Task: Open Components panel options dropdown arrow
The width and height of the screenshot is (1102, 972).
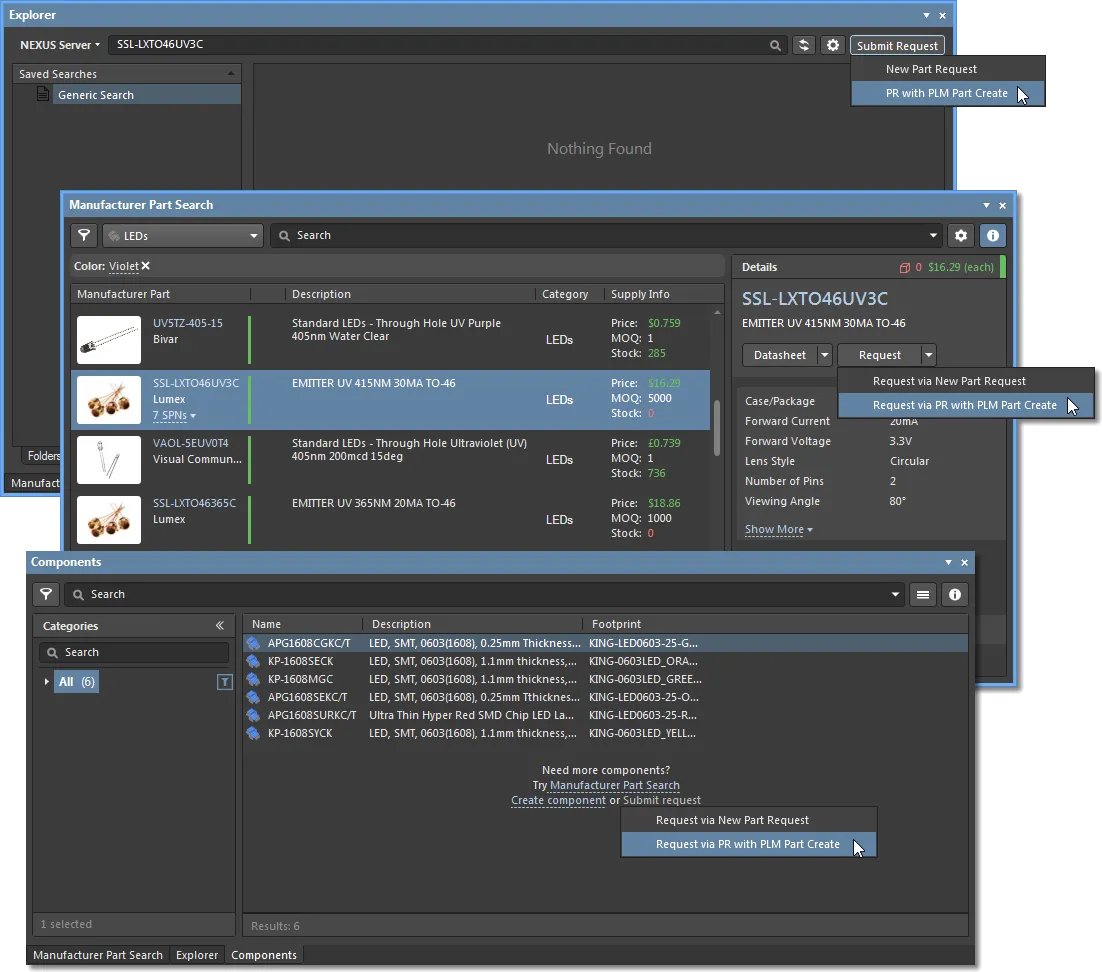Action: [x=948, y=562]
